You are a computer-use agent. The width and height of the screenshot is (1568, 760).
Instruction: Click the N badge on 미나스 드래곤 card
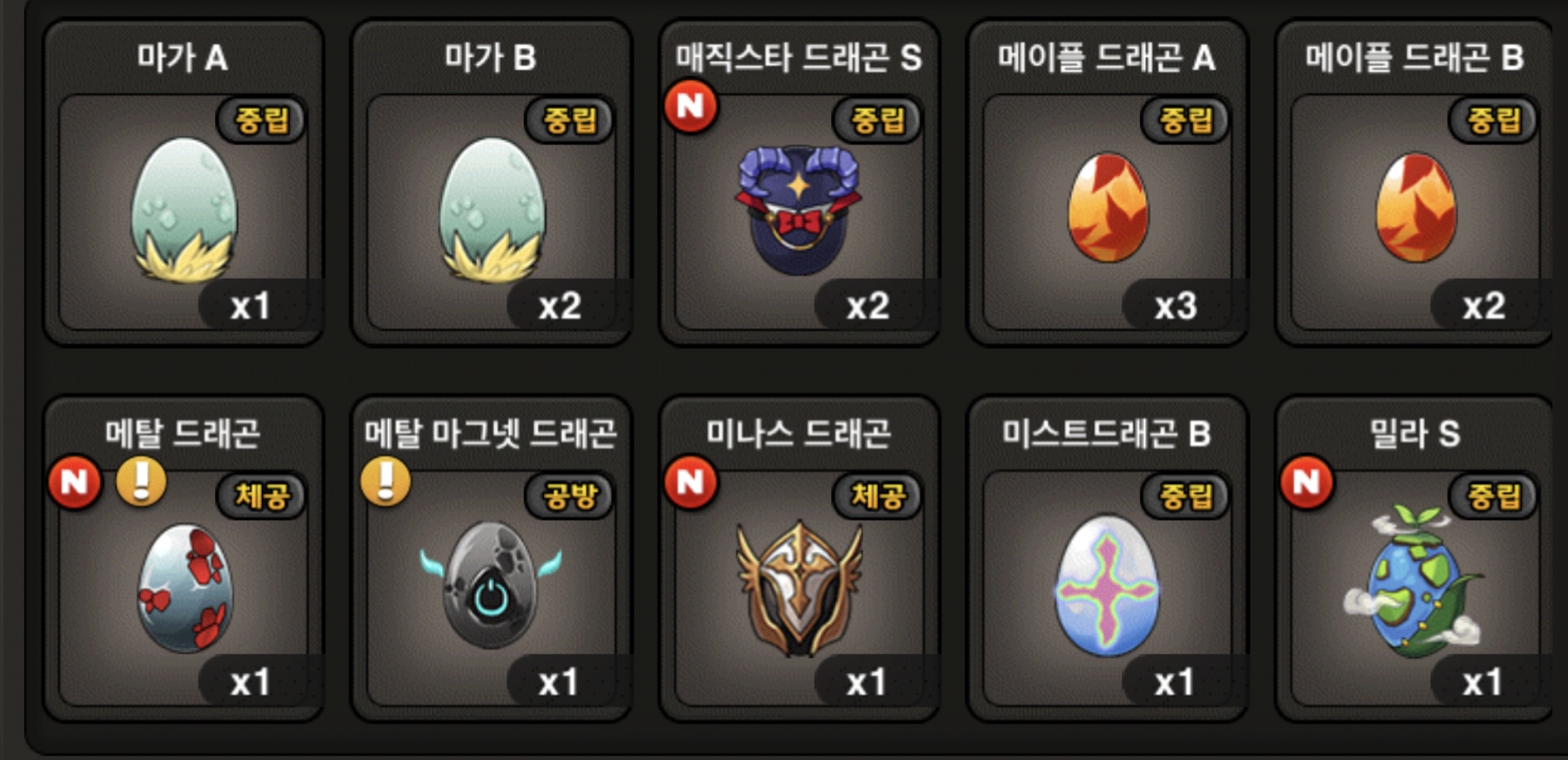pyautogui.click(x=691, y=481)
